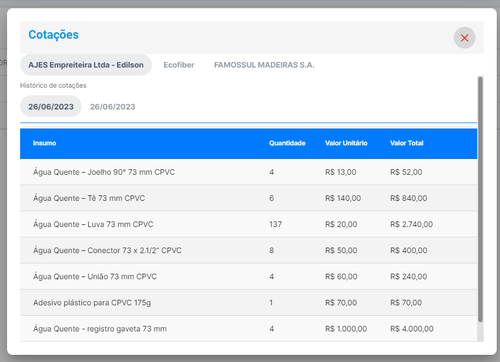This screenshot has height=362, width=500.
Task: Click unit value R$ 50,00
Action: pyautogui.click(x=341, y=250)
